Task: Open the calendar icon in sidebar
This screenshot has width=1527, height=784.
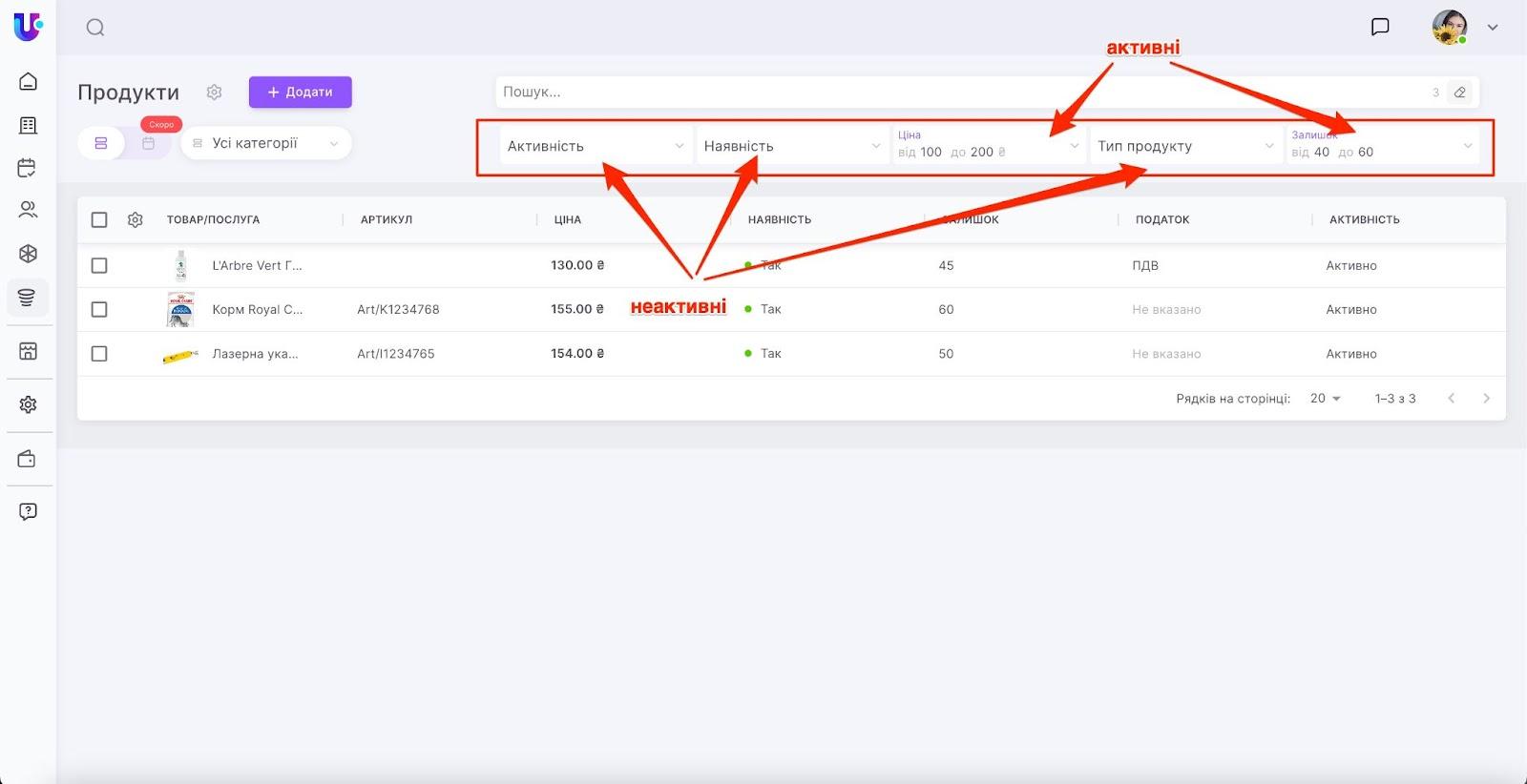Action: (28, 168)
